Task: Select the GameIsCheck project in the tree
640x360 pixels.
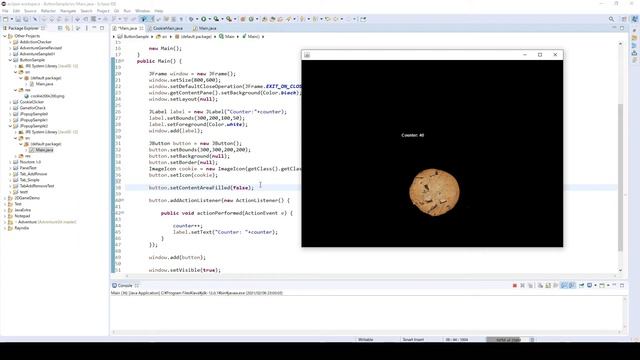Action: point(33,108)
